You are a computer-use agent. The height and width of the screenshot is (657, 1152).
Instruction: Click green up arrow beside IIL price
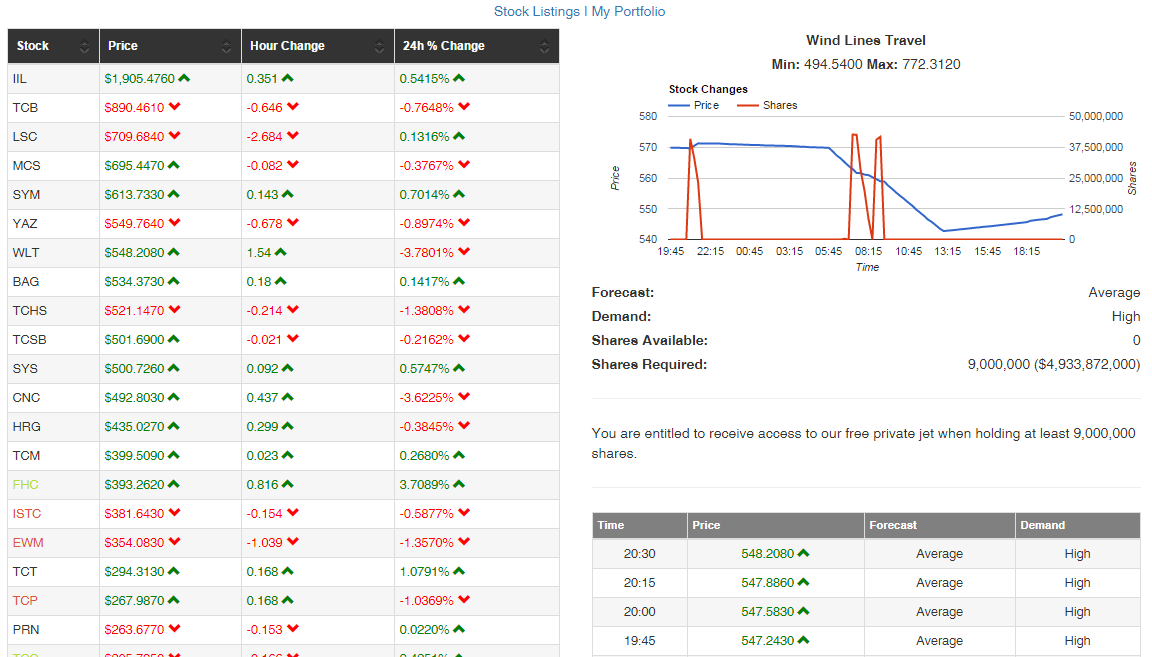tap(184, 78)
